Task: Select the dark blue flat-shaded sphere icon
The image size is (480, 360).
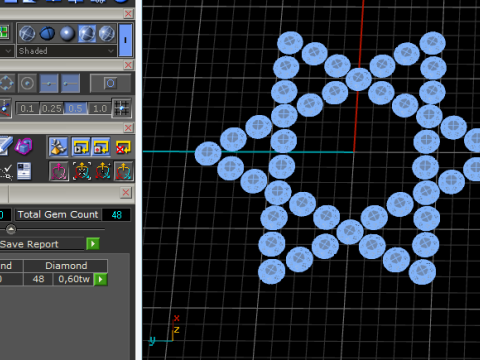Action: tap(47, 33)
